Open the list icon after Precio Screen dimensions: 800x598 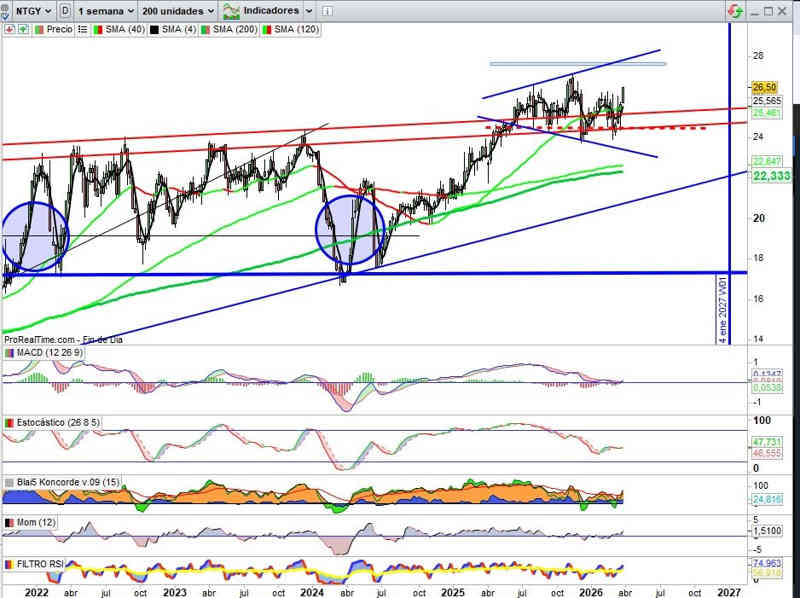(x=81, y=30)
